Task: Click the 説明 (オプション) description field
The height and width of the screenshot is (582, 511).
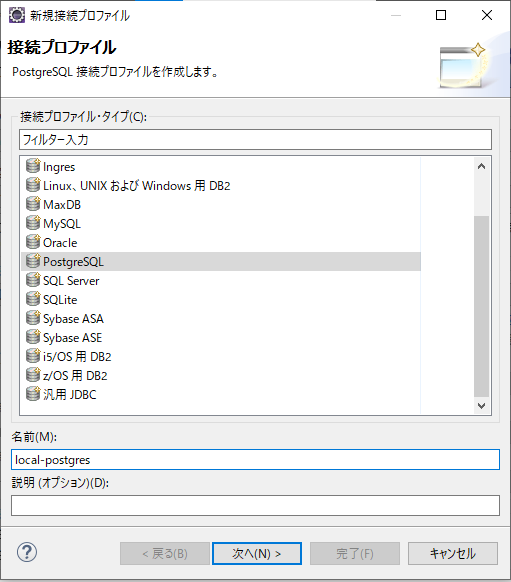Action: pos(255,505)
